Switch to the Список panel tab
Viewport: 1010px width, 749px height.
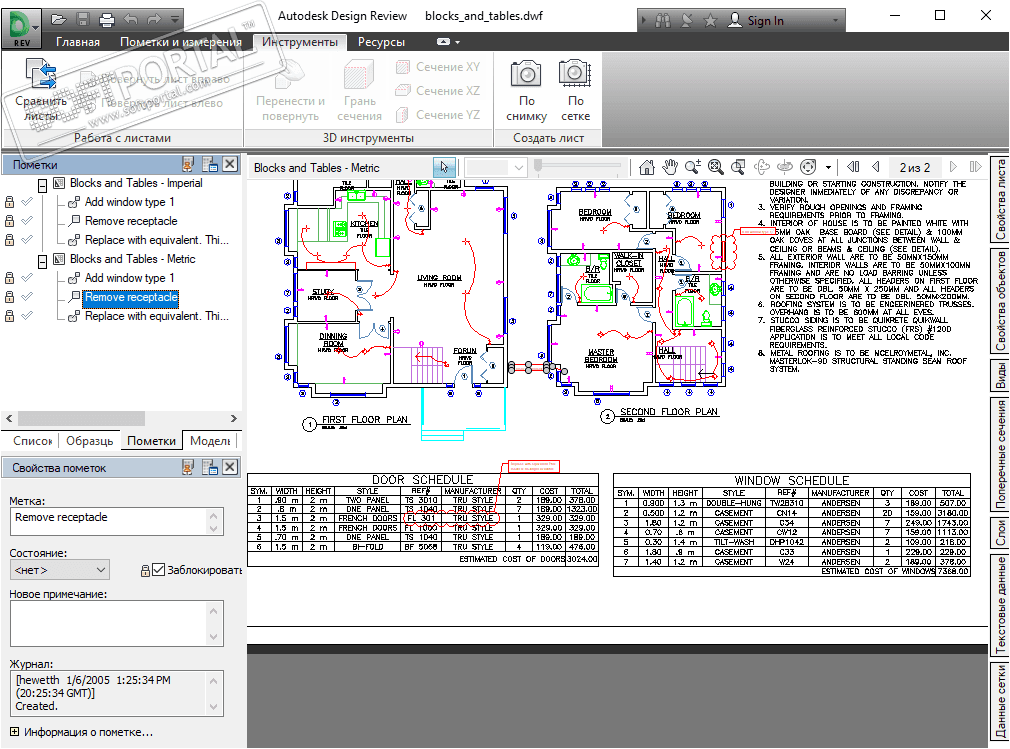point(32,441)
